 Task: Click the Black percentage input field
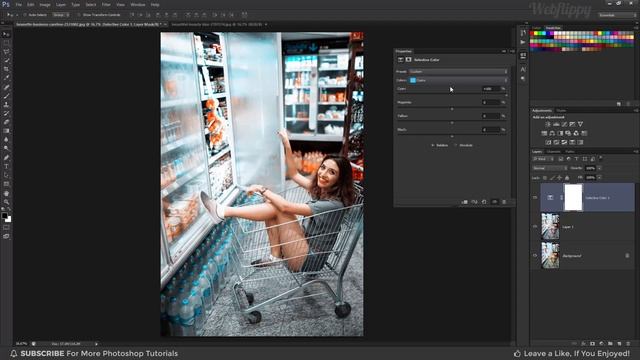click(x=491, y=129)
